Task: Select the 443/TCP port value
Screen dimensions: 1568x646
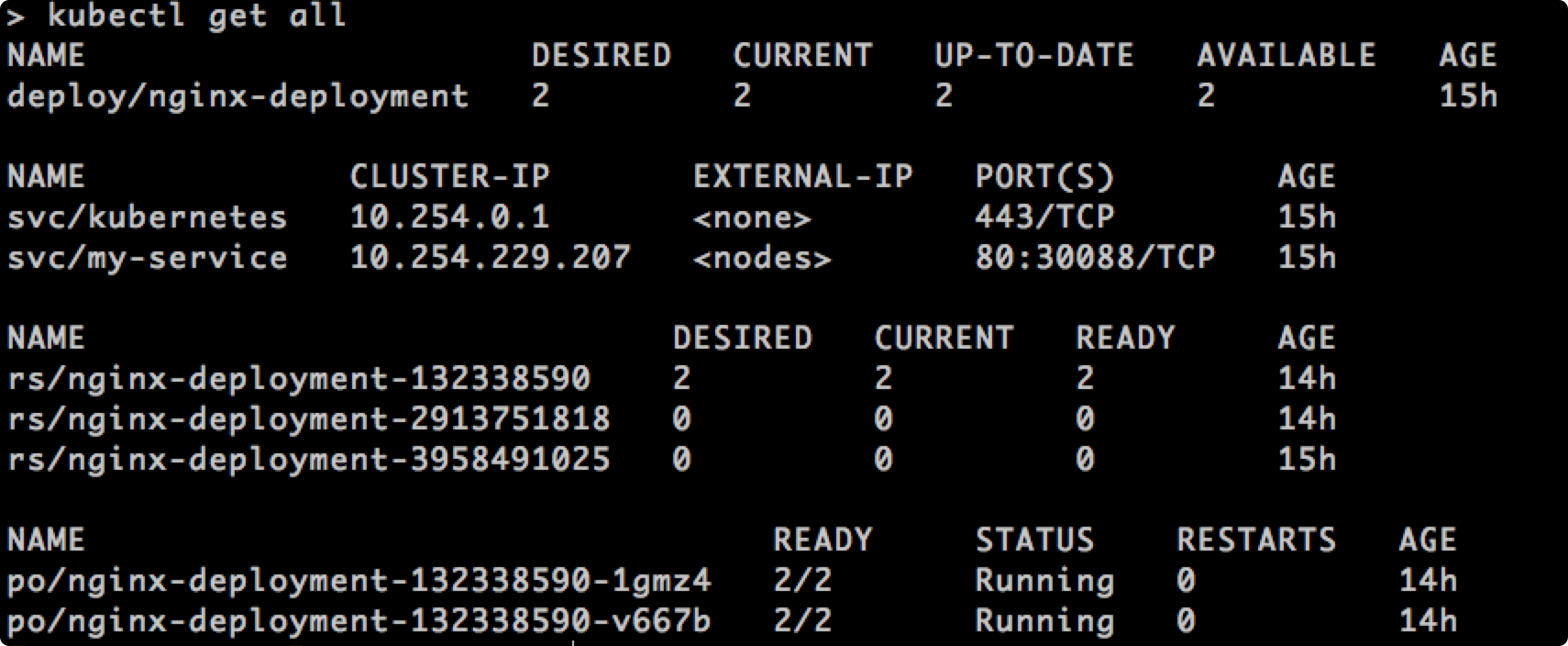Action: click(1044, 217)
